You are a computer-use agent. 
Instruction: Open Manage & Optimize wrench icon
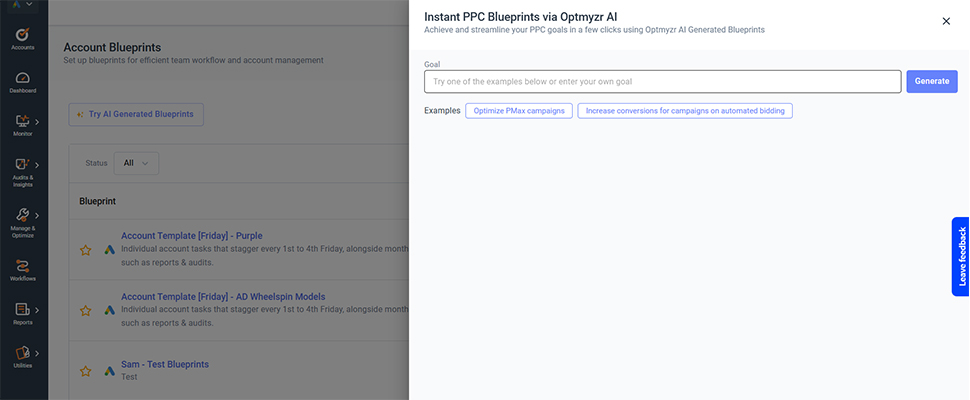pyautogui.click(x=22, y=215)
